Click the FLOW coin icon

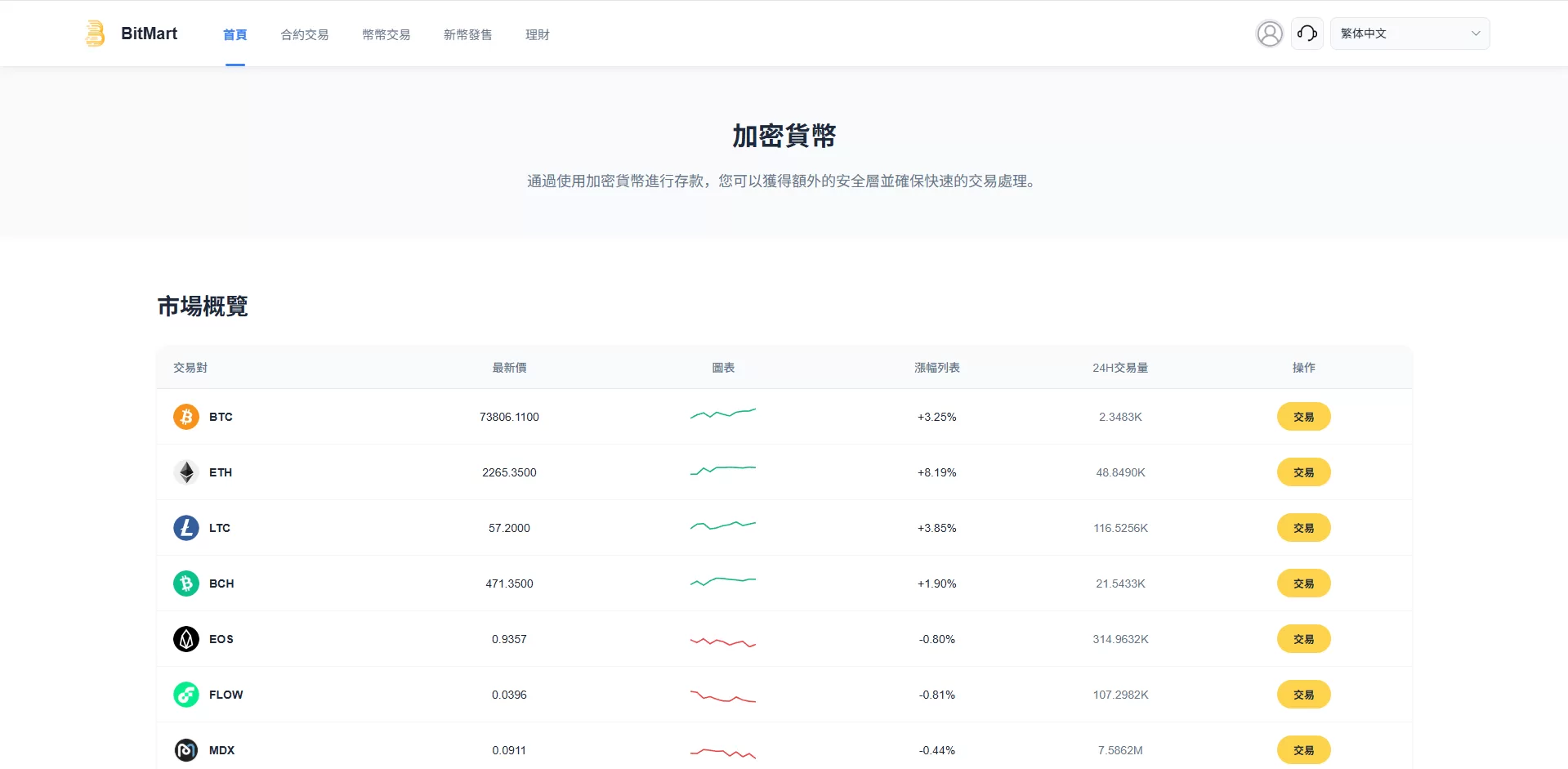point(186,695)
